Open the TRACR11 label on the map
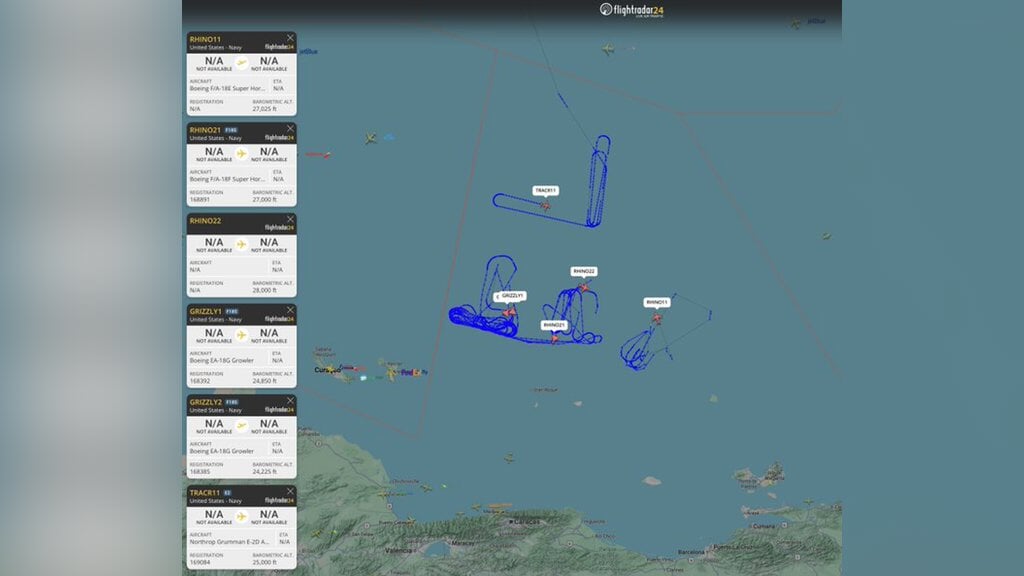 (546, 192)
